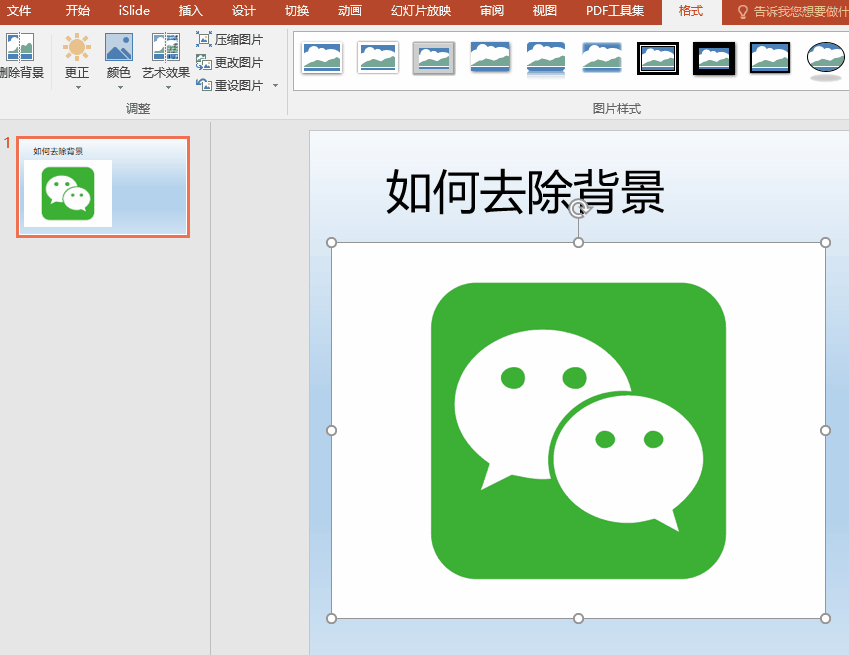Image resolution: width=849 pixels, height=655 pixels.
Task: Apply the sixth picture style with soft edges
Action: [602, 58]
